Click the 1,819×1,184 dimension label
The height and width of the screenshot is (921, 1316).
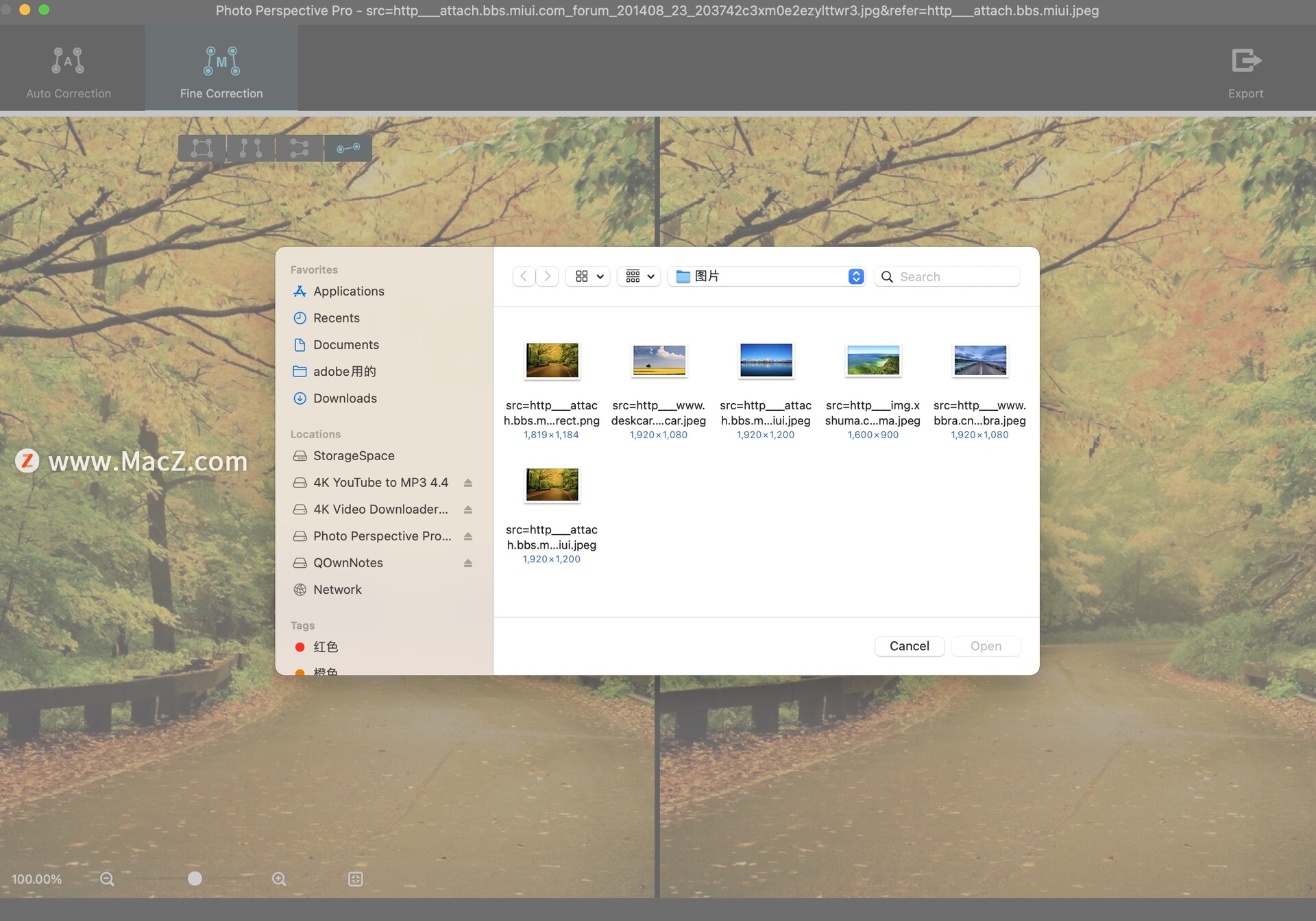click(552, 435)
